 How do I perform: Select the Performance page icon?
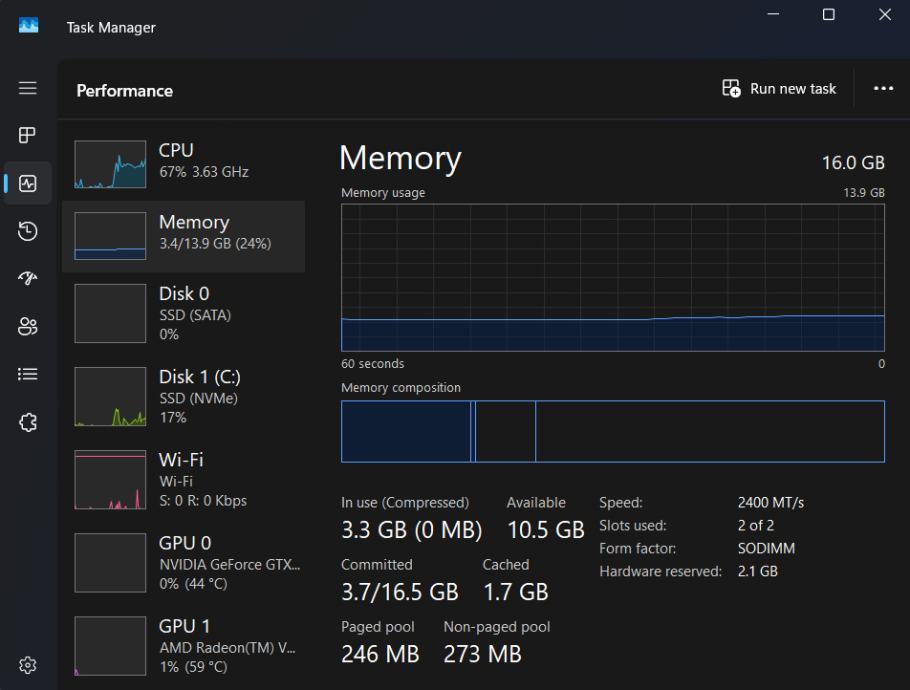pos(28,184)
